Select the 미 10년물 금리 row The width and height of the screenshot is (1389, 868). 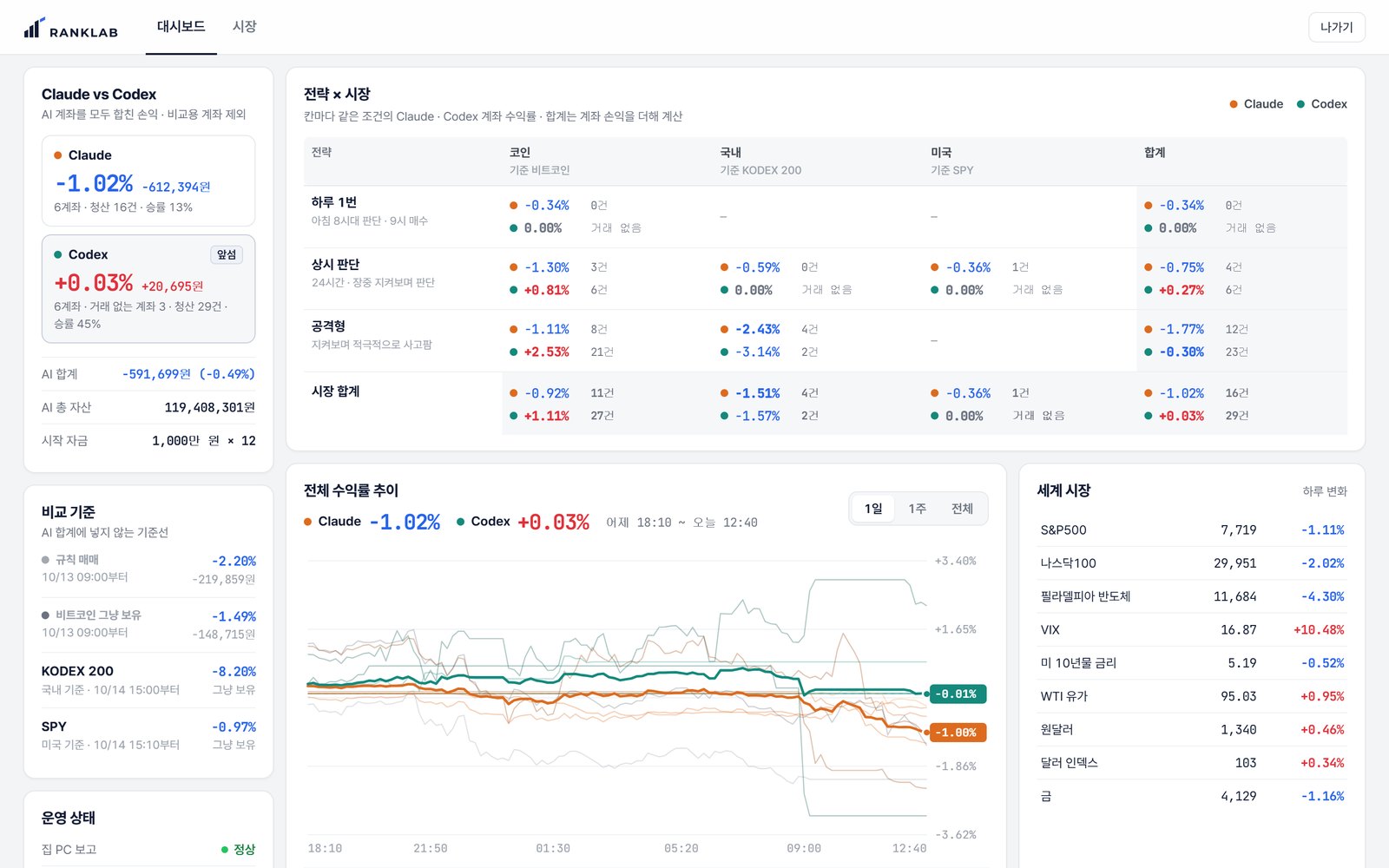(1192, 663)
